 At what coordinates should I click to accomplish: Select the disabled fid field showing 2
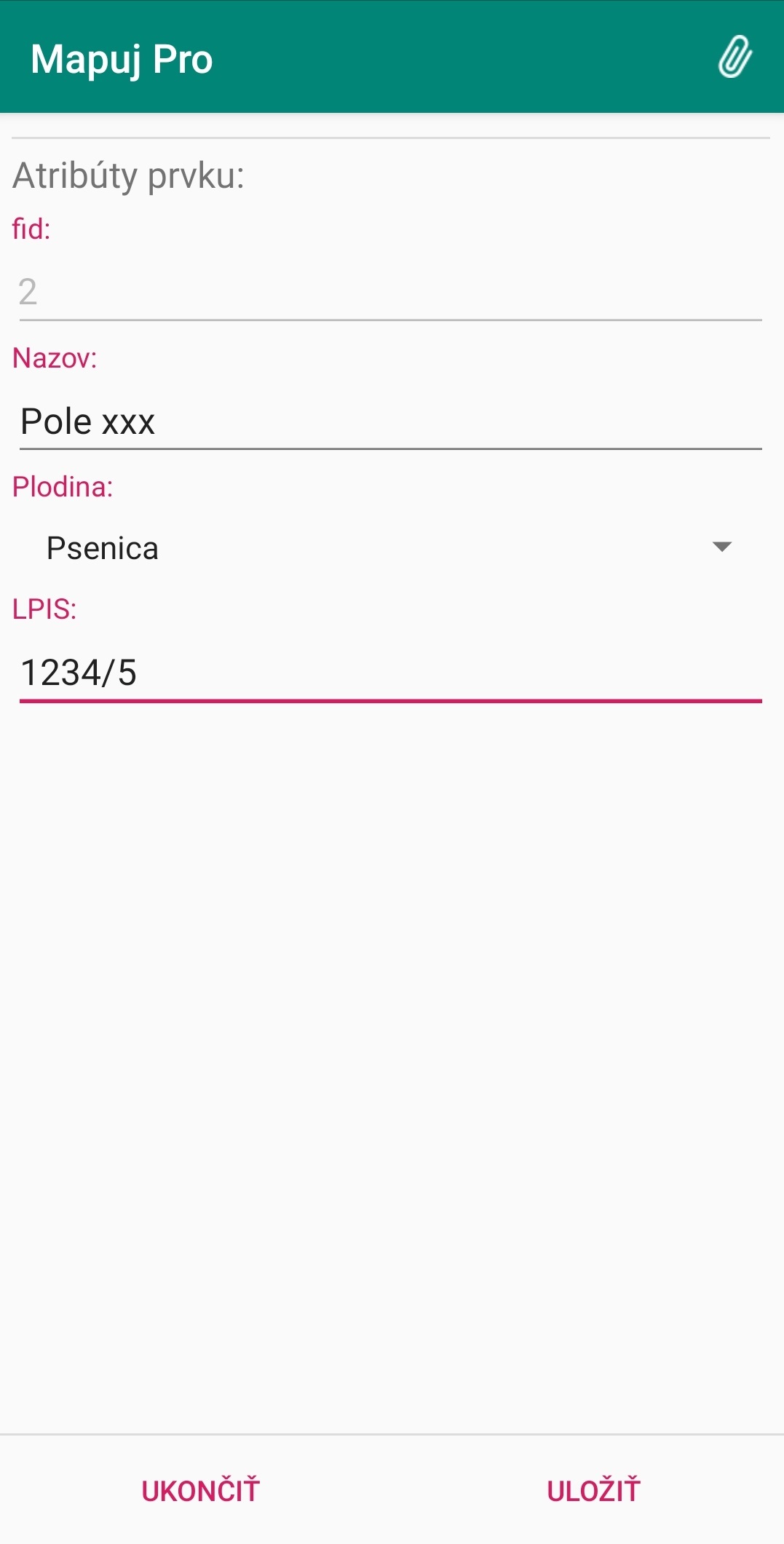[x=390, y=292]
